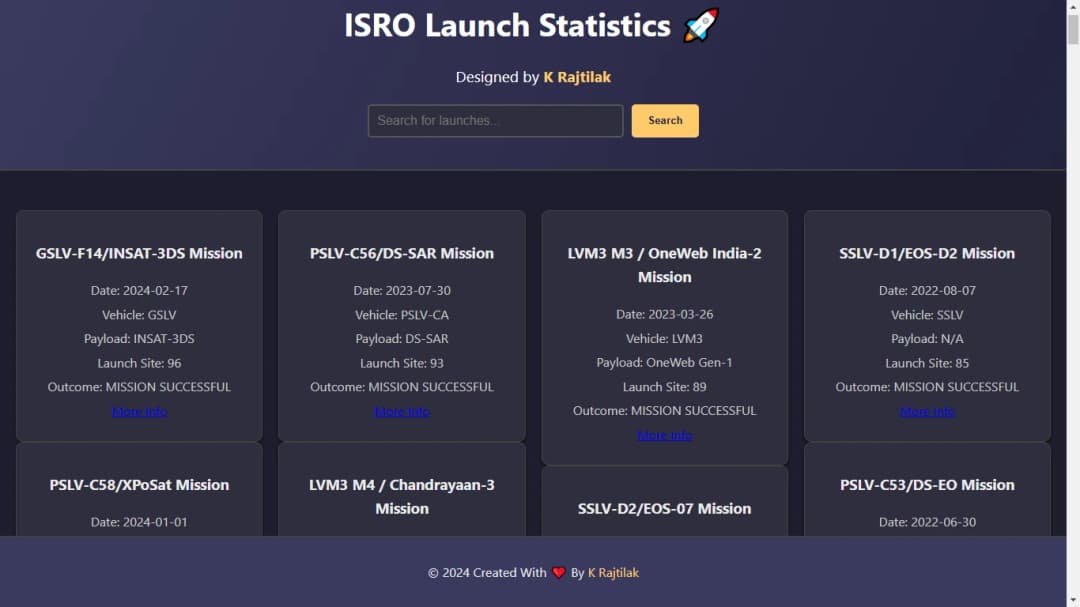
Task: Open More Info for GSLV-F14/INSAT-3DS Mission
Action: click(x=139, y=411)
